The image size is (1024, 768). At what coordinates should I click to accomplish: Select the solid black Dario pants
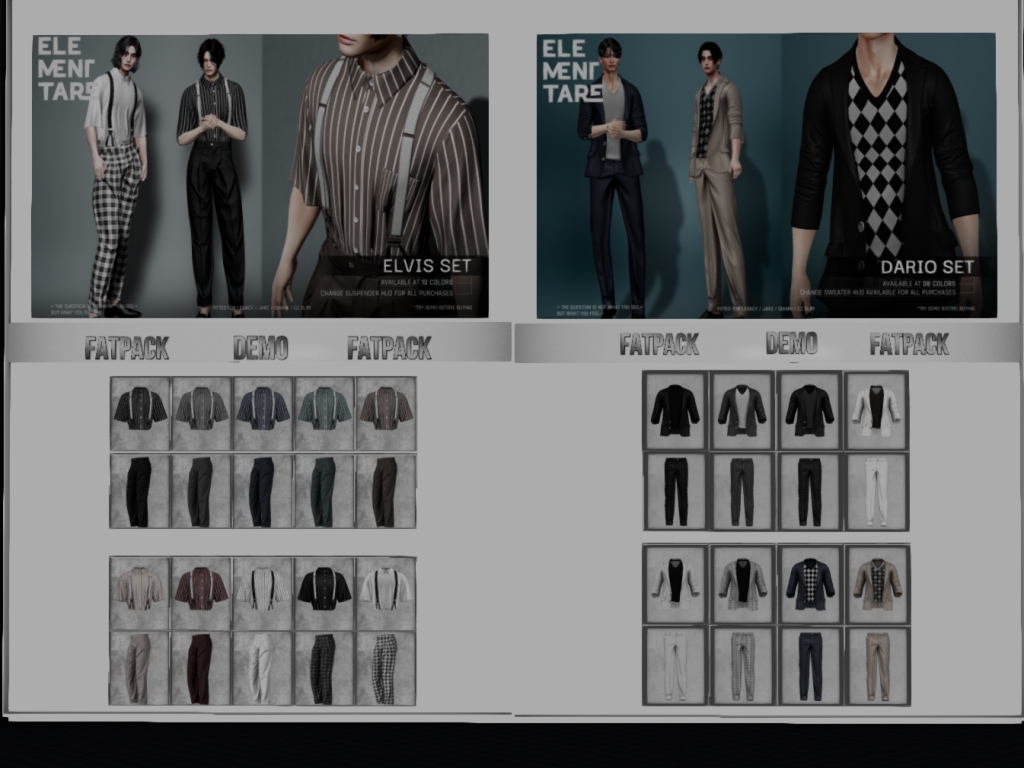tap(675, 491)
